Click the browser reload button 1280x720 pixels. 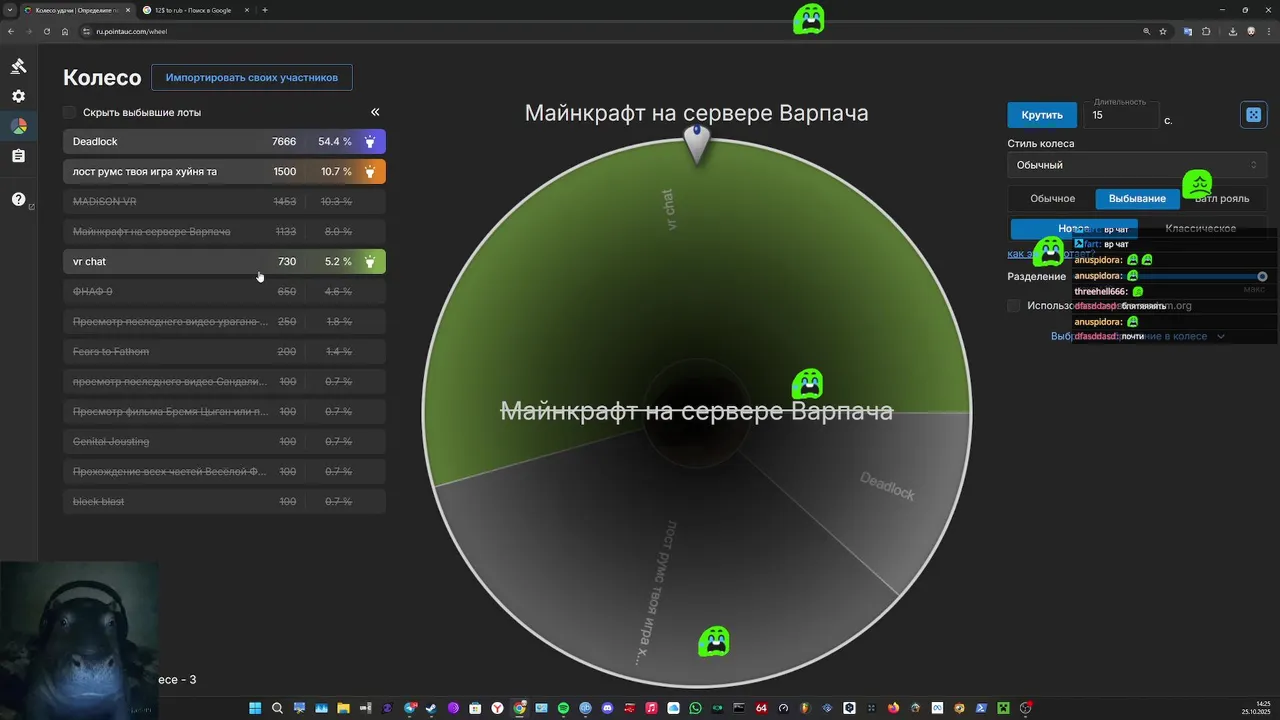click(x=46, y=31)
